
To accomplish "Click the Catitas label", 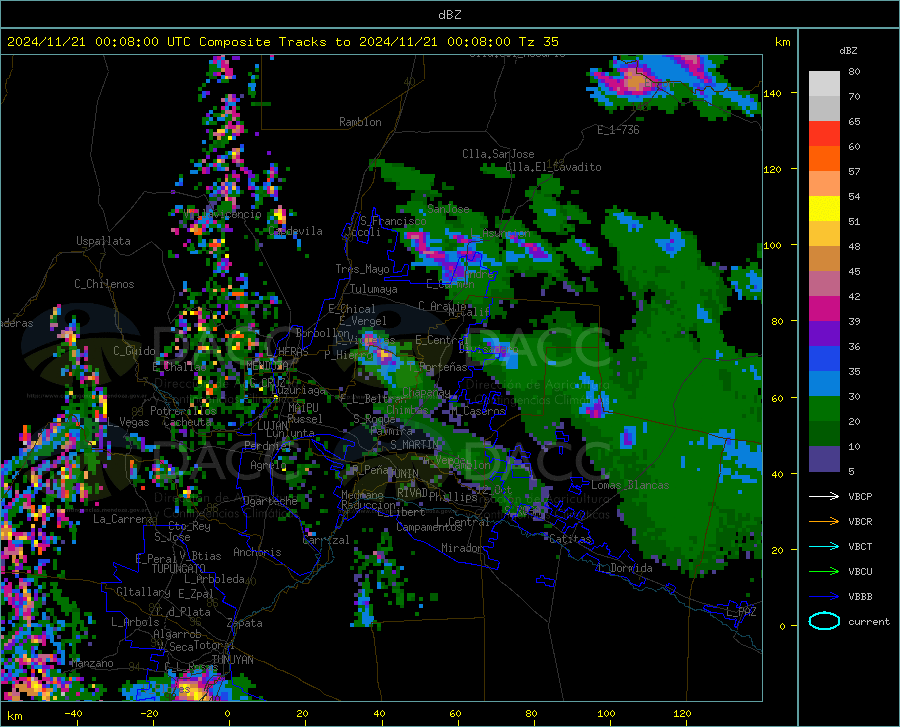I will (x=570, y=539).
